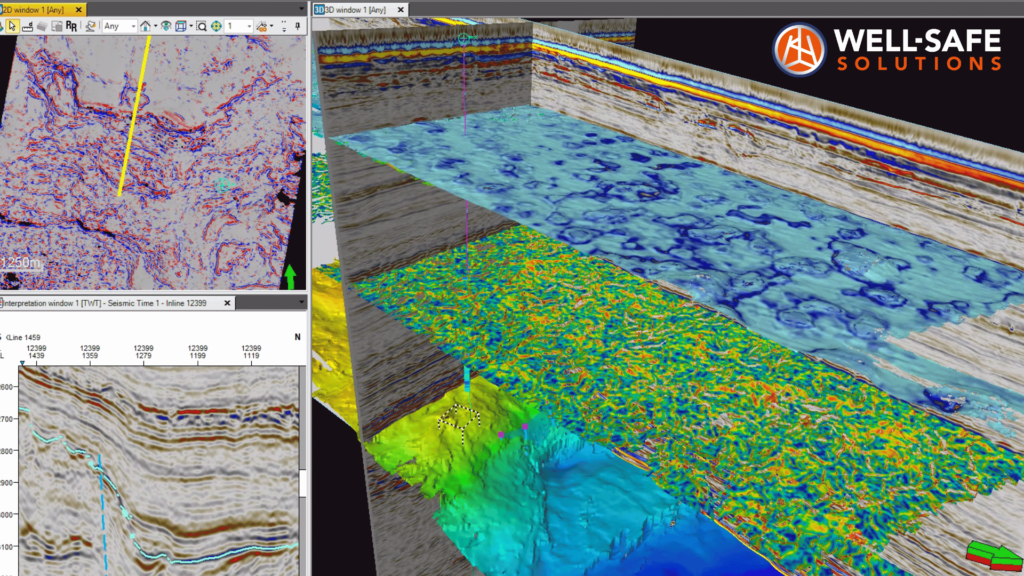Click the plane manipulation toolbar icon
The image size is (1024, 576).
point(41,28)
